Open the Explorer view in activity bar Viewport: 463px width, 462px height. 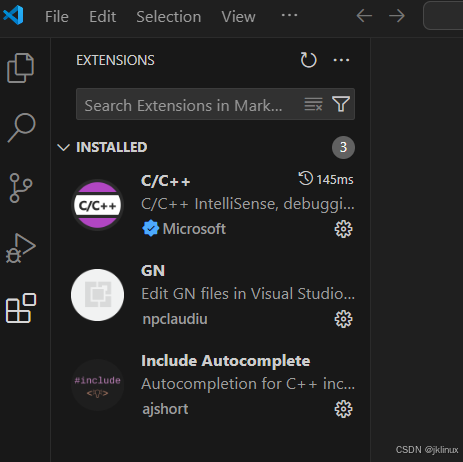pyautogui.click(x=20, y=68)
